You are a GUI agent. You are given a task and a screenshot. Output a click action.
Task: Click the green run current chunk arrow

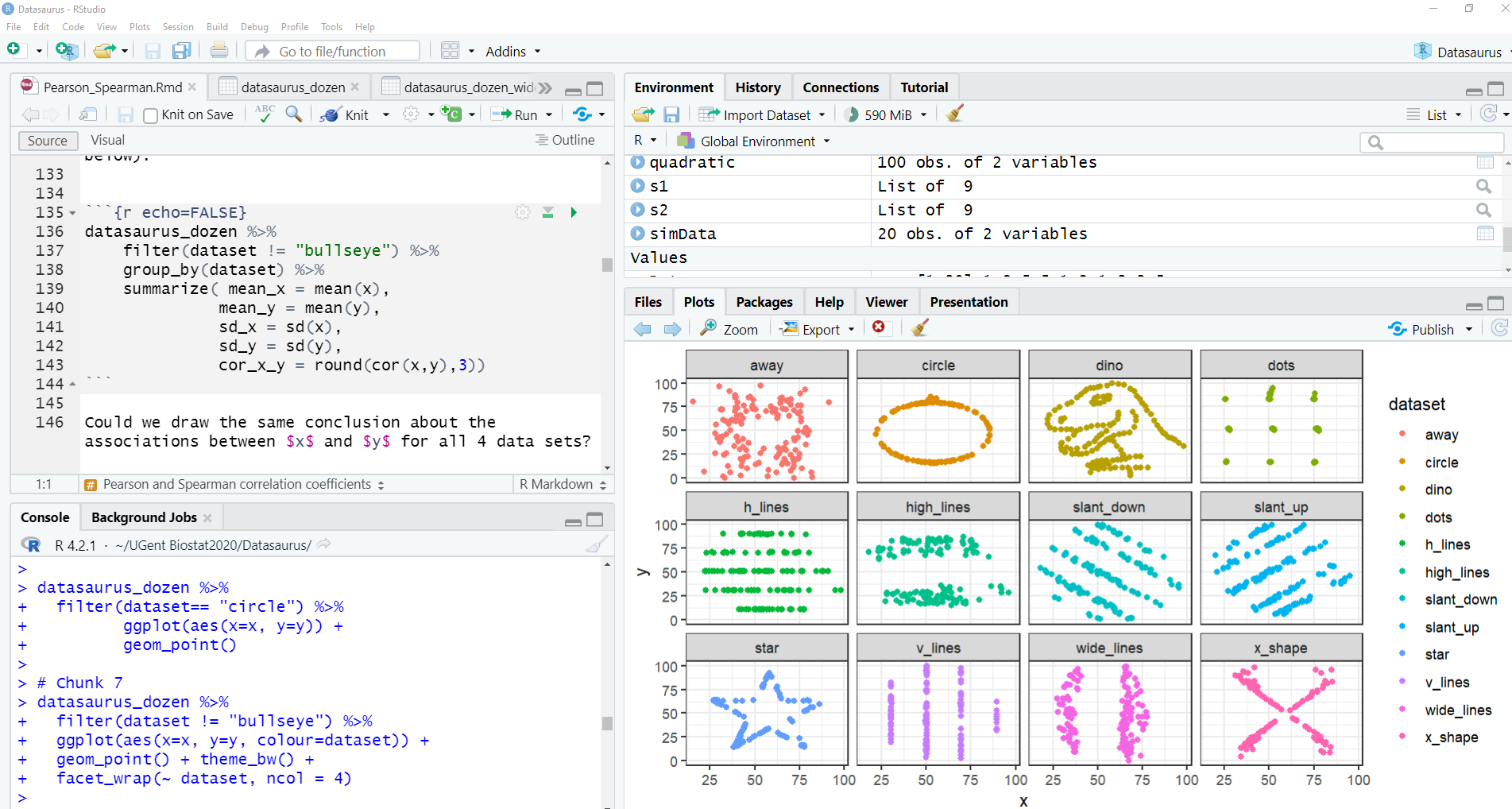click(574, 212)
